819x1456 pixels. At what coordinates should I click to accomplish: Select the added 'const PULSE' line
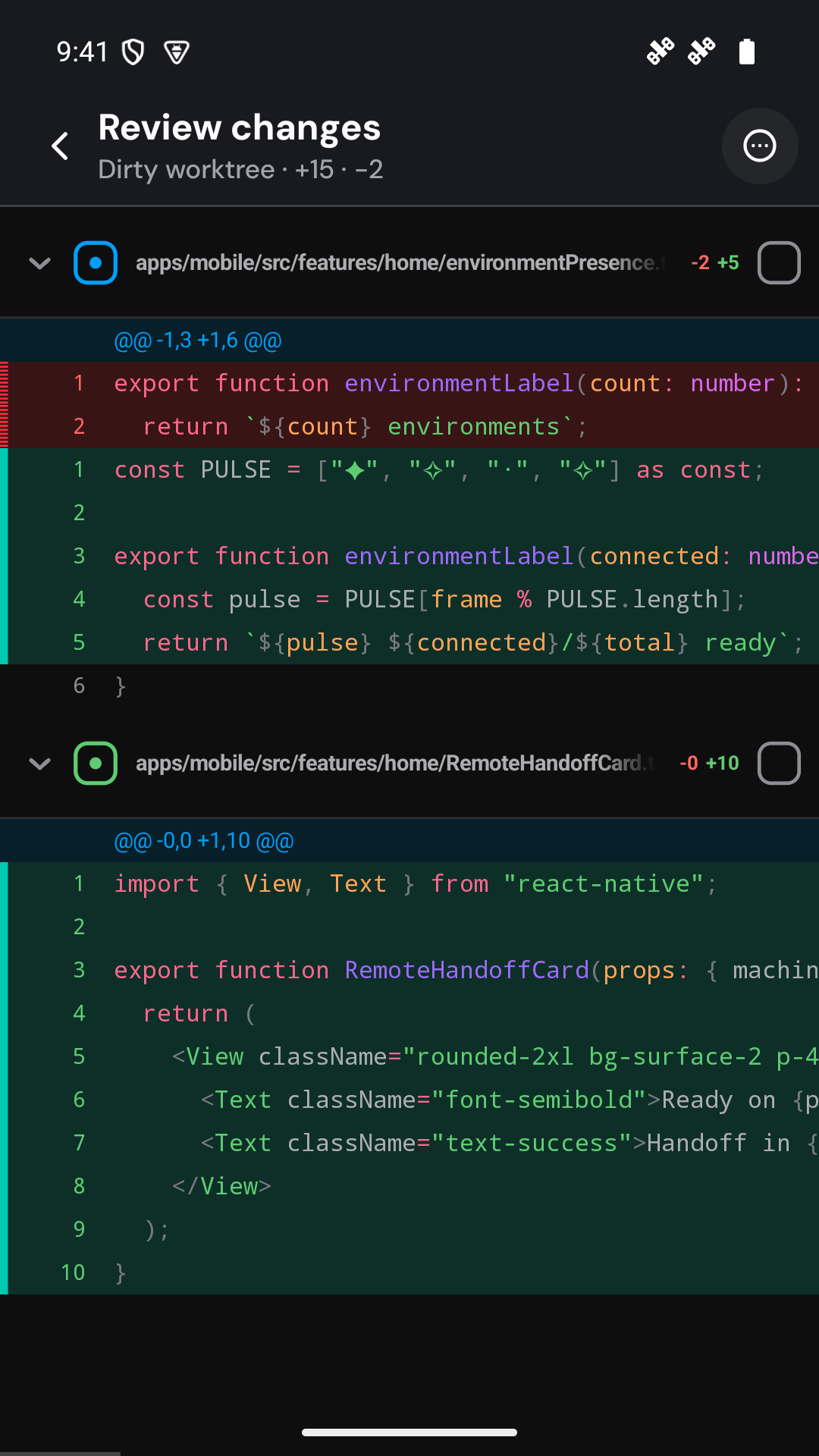(409, 469)
